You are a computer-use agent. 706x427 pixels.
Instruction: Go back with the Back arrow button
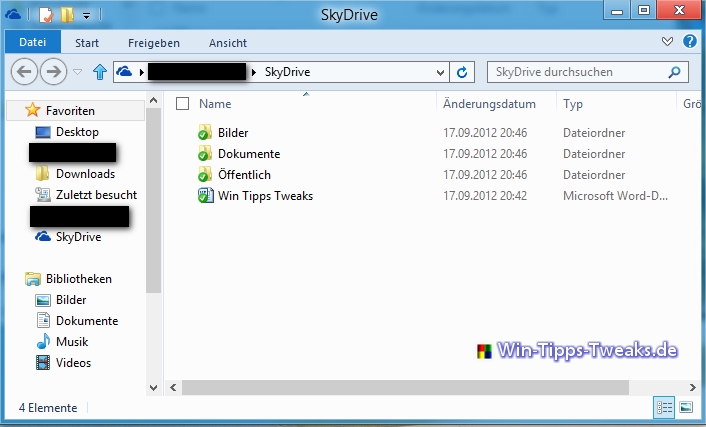coord(24,72)
